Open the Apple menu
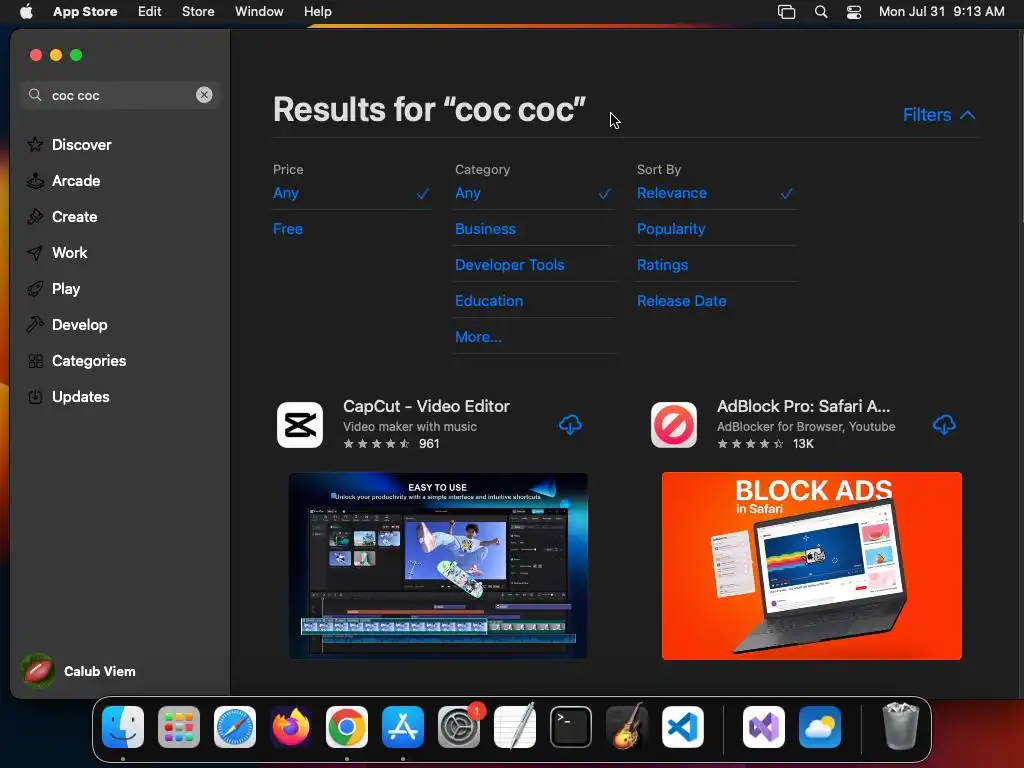 coord(26,11)
